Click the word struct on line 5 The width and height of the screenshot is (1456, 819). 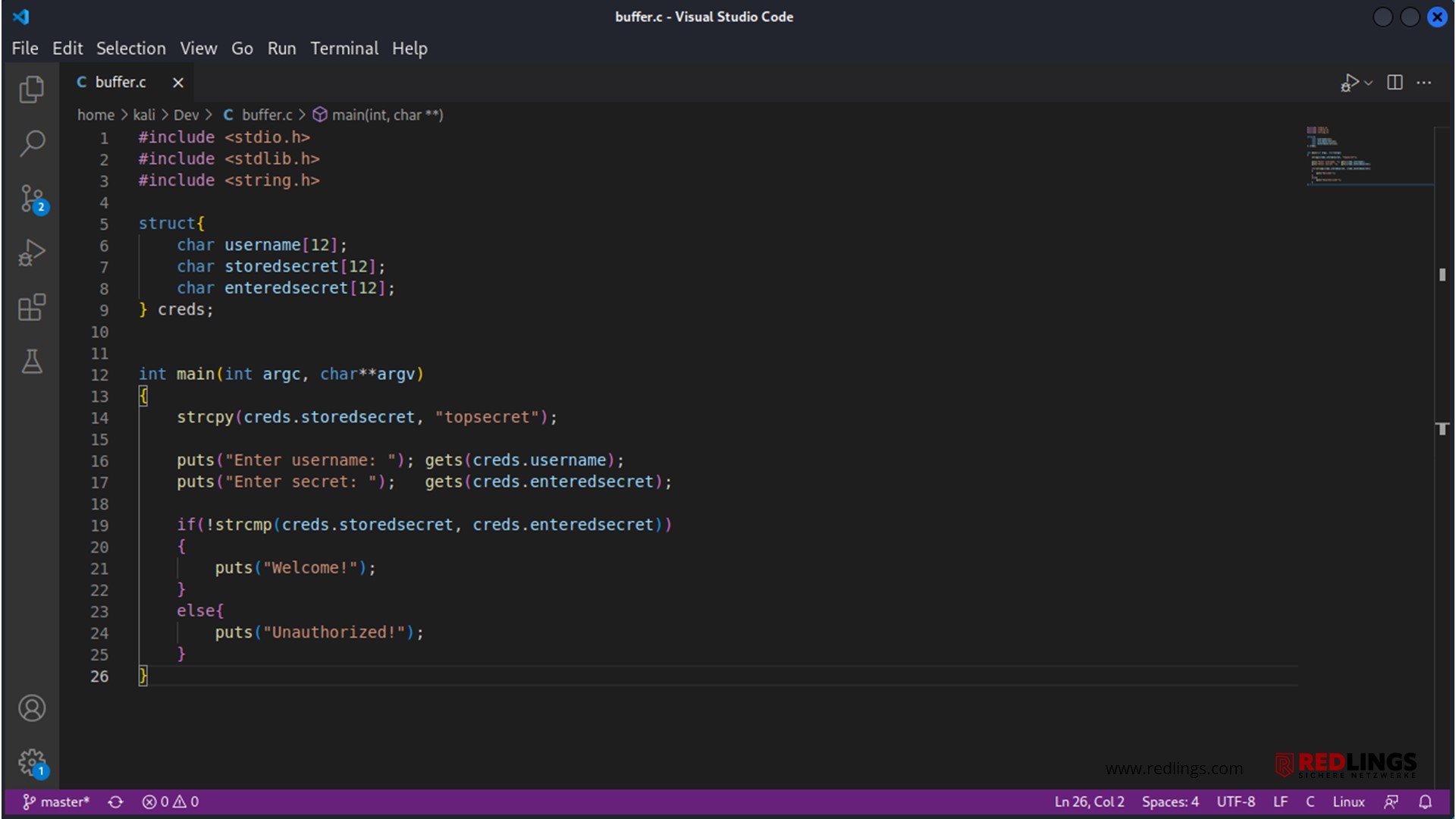coord(167,224)
